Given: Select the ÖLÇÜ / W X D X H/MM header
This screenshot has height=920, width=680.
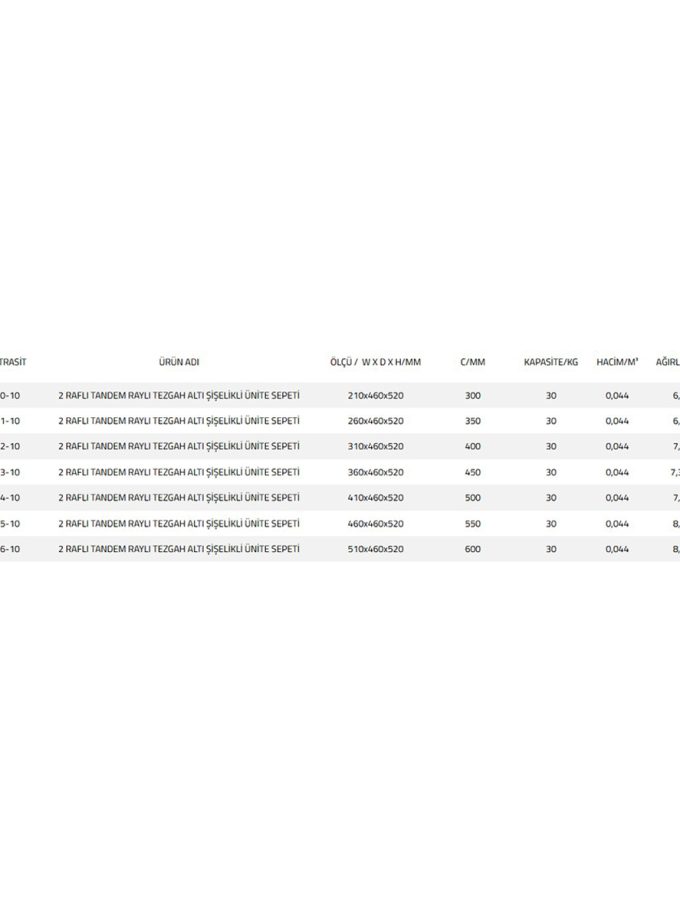Looking at the screenshot, I should pyautogui.click(x=375, y=361).
